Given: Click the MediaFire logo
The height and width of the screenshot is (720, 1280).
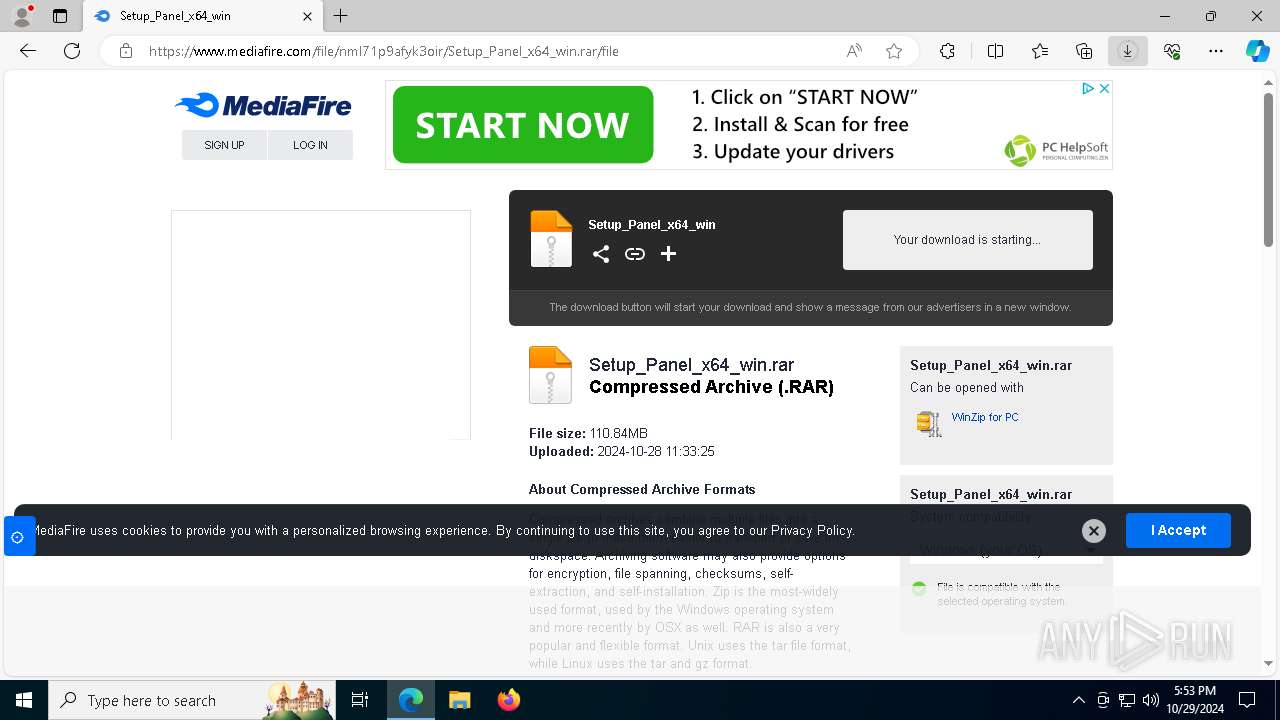Looking at the screenshot, I should click(x=263, y=105).
